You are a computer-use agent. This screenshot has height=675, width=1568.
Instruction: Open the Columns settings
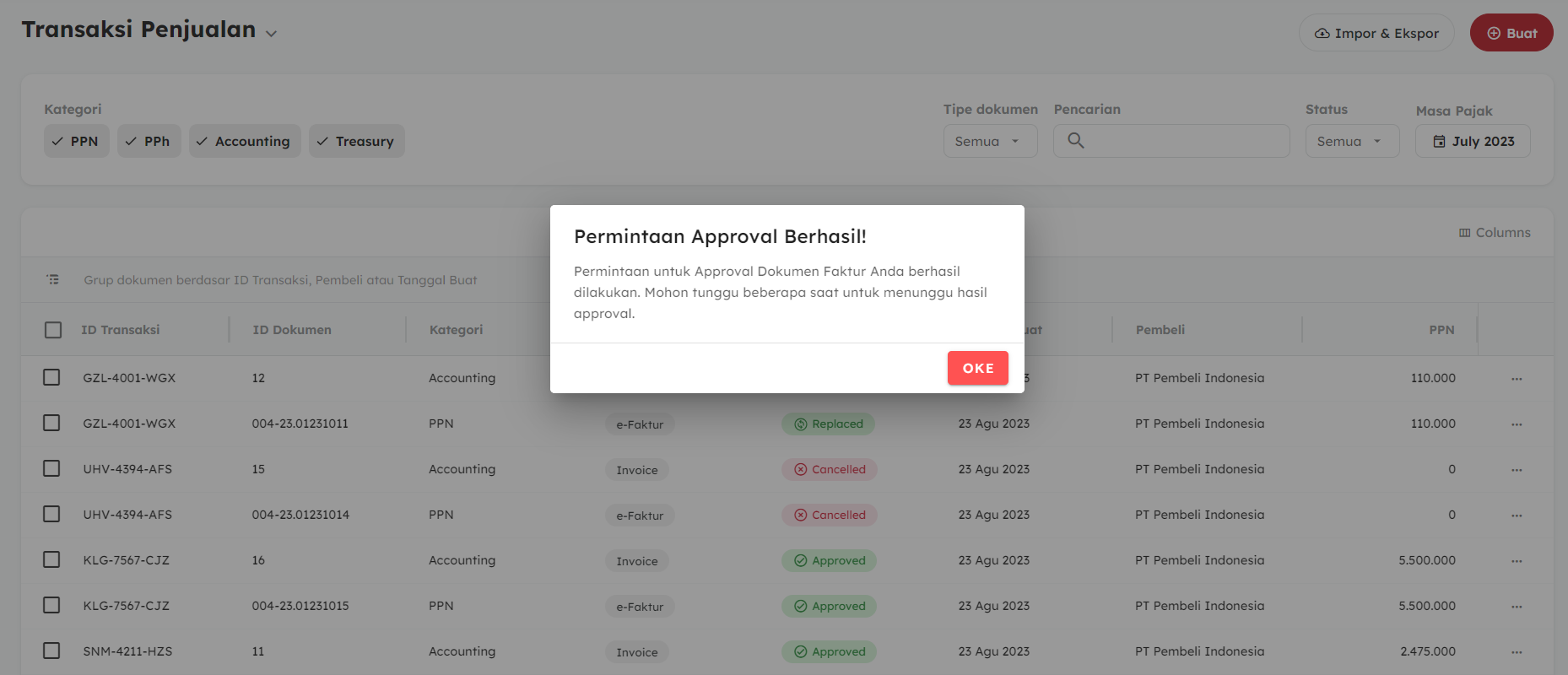1494,233
